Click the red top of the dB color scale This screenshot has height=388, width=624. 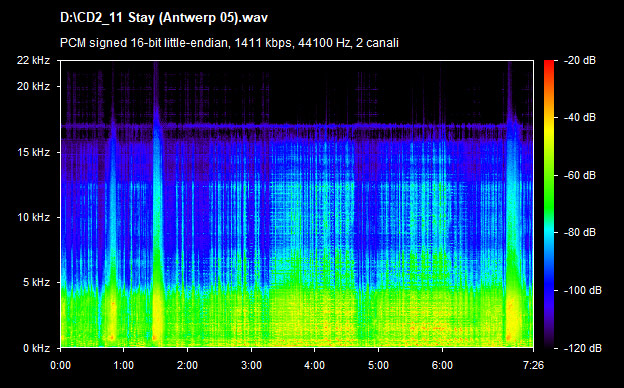tap(549, 64)
